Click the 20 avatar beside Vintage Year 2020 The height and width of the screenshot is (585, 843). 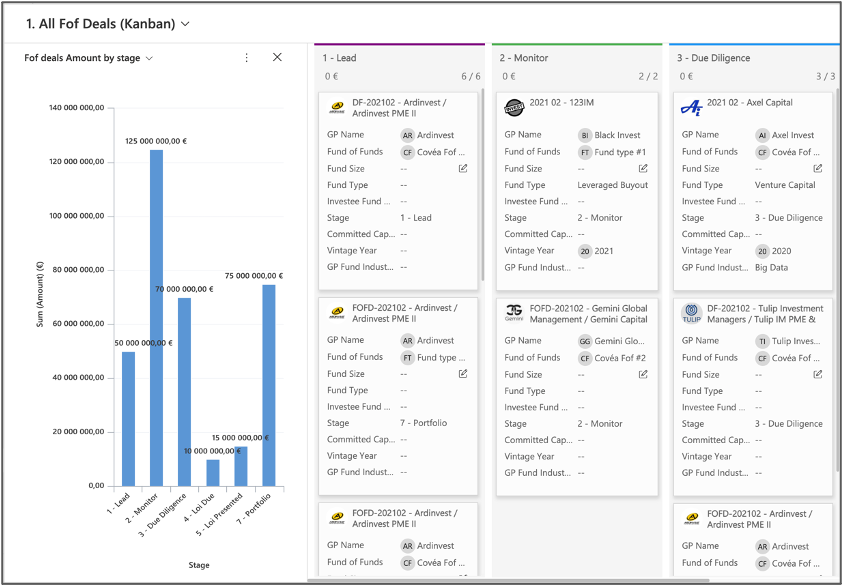pos(762,251)
